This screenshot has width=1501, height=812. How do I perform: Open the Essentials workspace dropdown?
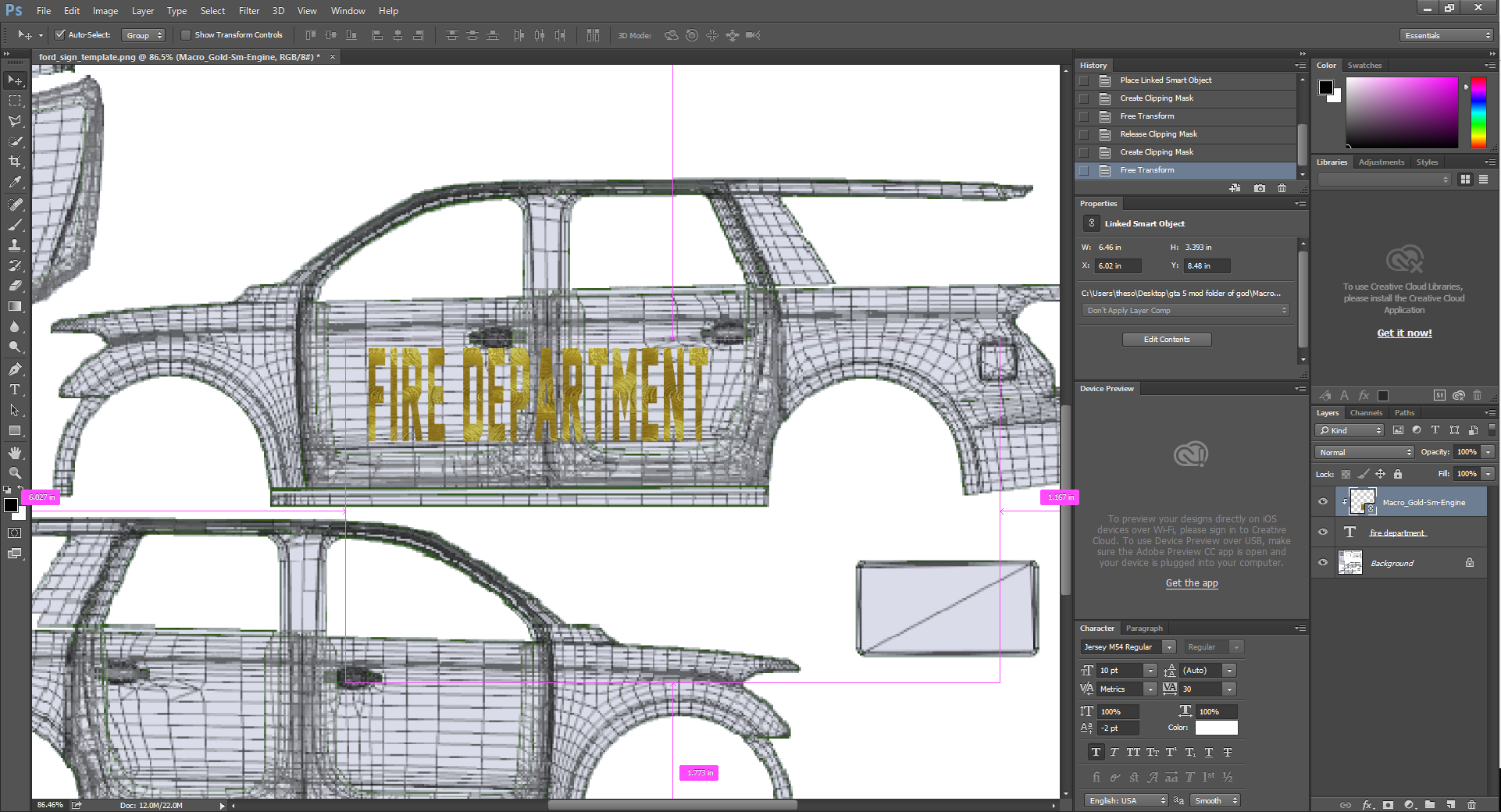[1447, 35]
